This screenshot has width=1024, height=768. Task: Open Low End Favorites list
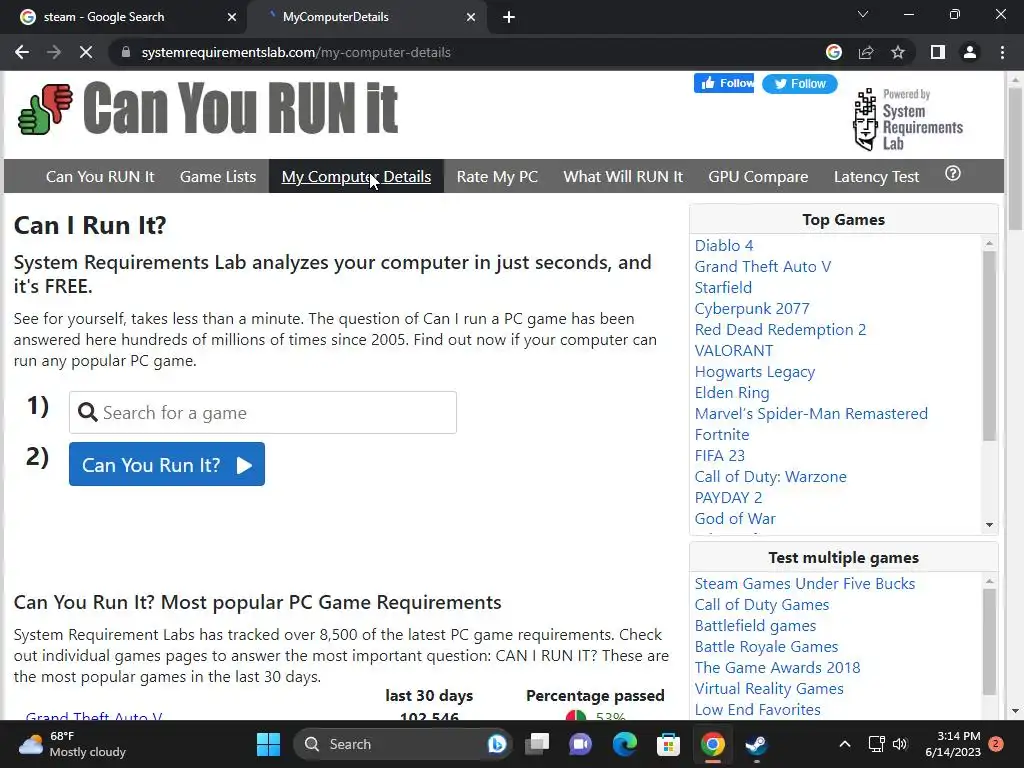pyautogui.click(x=758, y=709)
